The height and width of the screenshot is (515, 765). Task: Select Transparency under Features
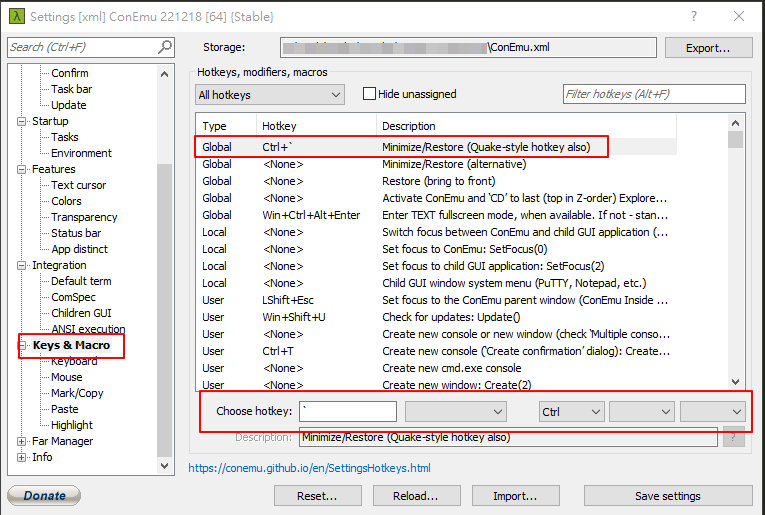[84, 218]
